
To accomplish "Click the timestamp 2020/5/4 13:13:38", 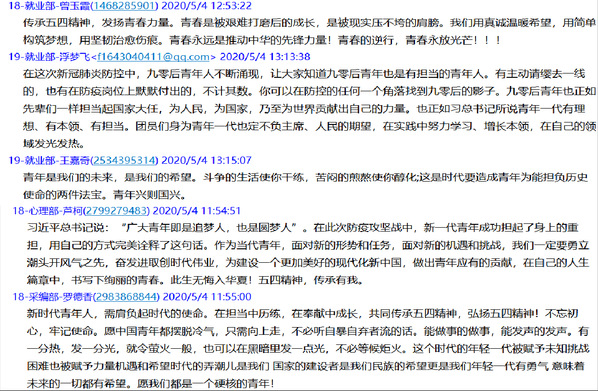I will tap(265, 56).
